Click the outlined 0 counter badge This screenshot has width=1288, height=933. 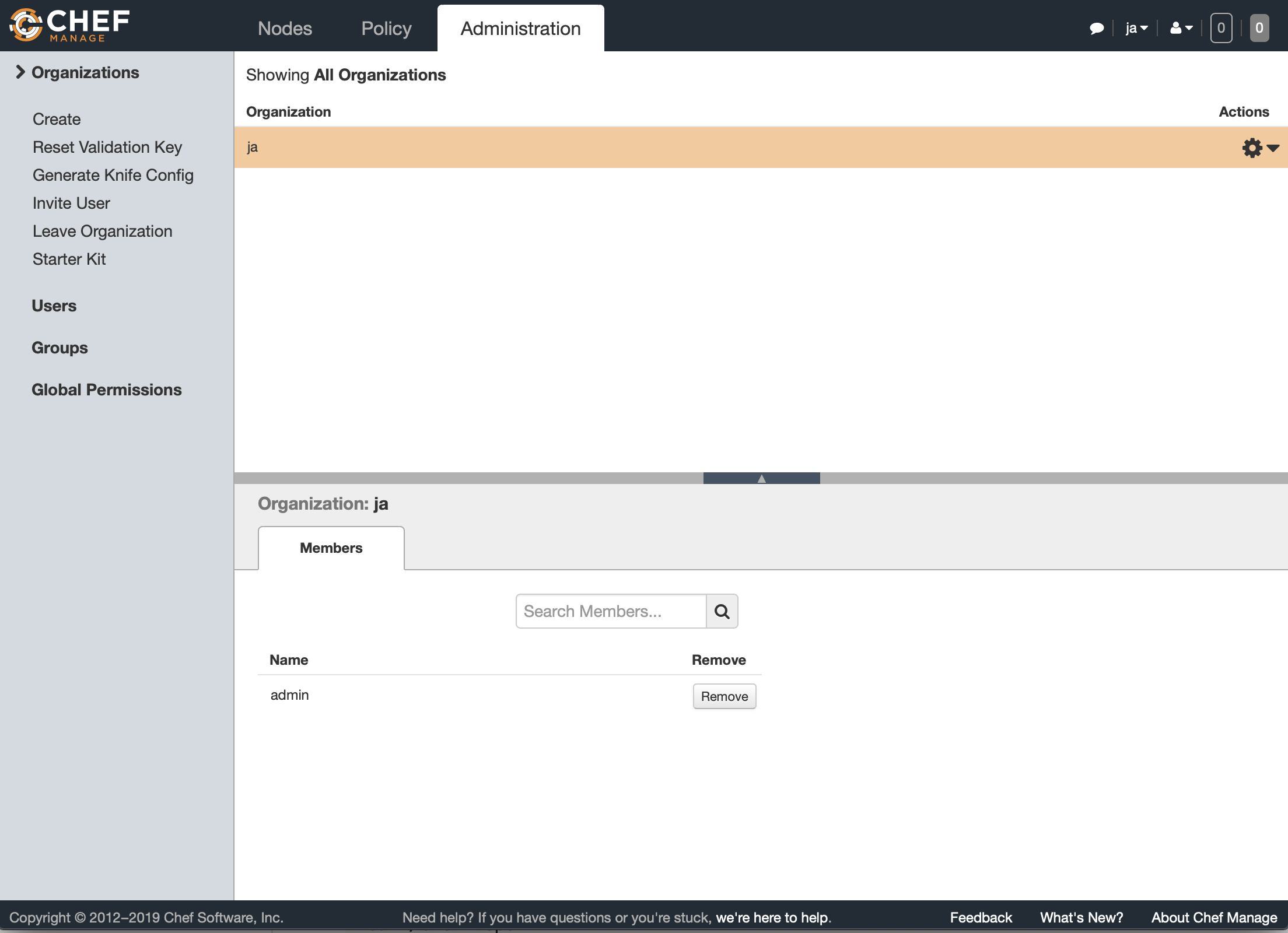tap(1221, 28)
